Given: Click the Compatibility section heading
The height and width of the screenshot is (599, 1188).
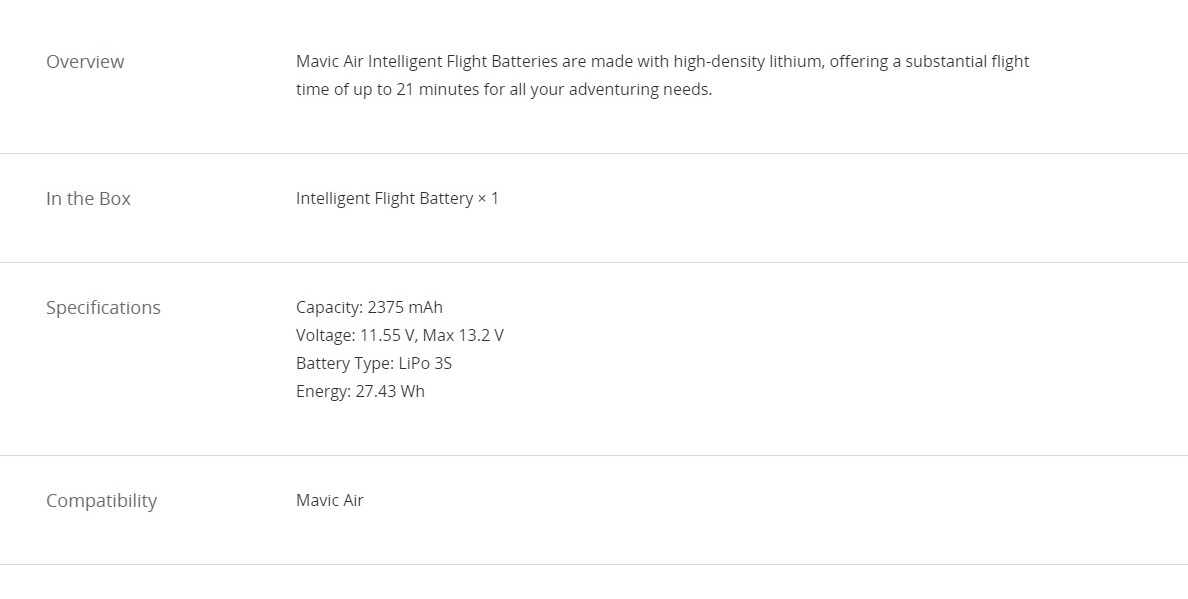Looking at the screenshot, I should (x=102, y=501).
